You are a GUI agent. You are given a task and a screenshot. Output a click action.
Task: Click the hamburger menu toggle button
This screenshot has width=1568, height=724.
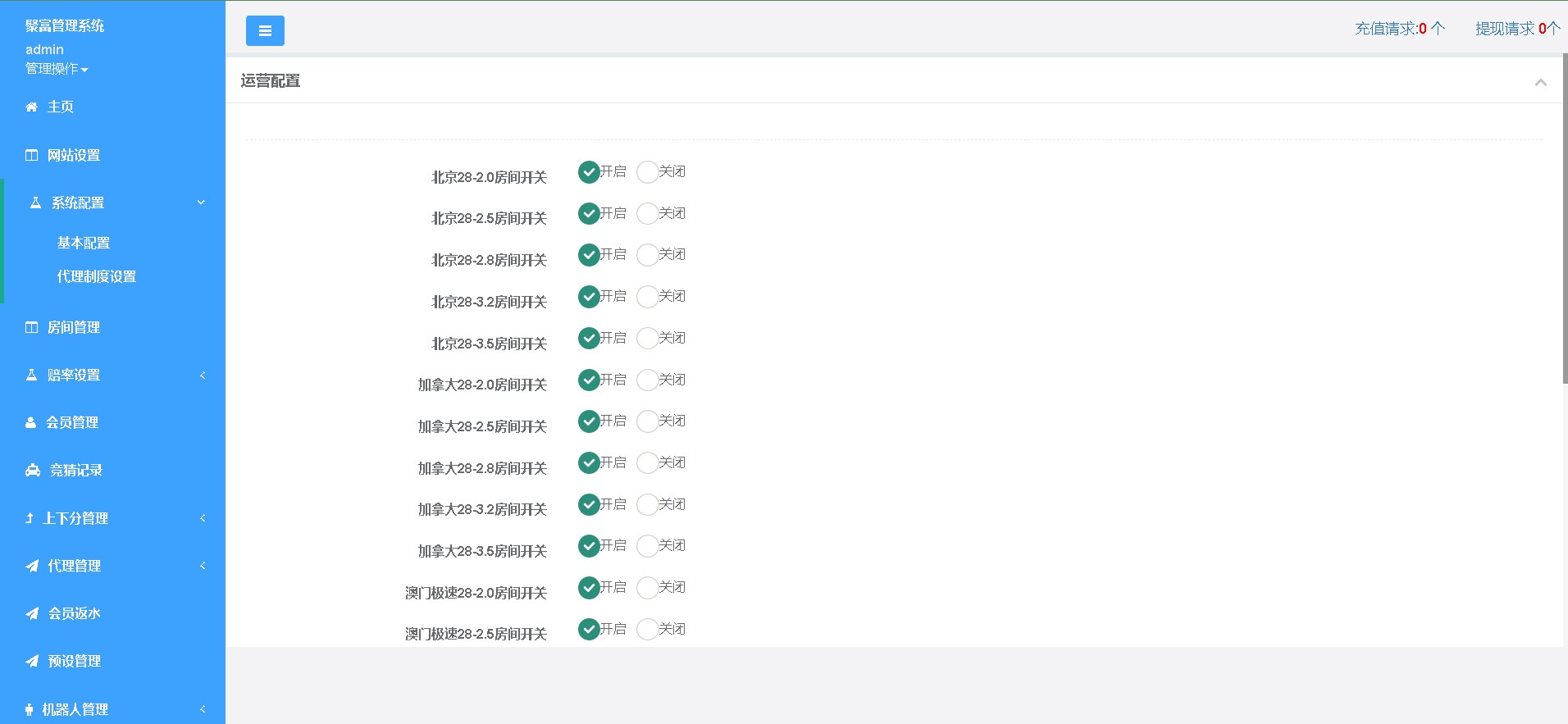(x=265, y=31)
